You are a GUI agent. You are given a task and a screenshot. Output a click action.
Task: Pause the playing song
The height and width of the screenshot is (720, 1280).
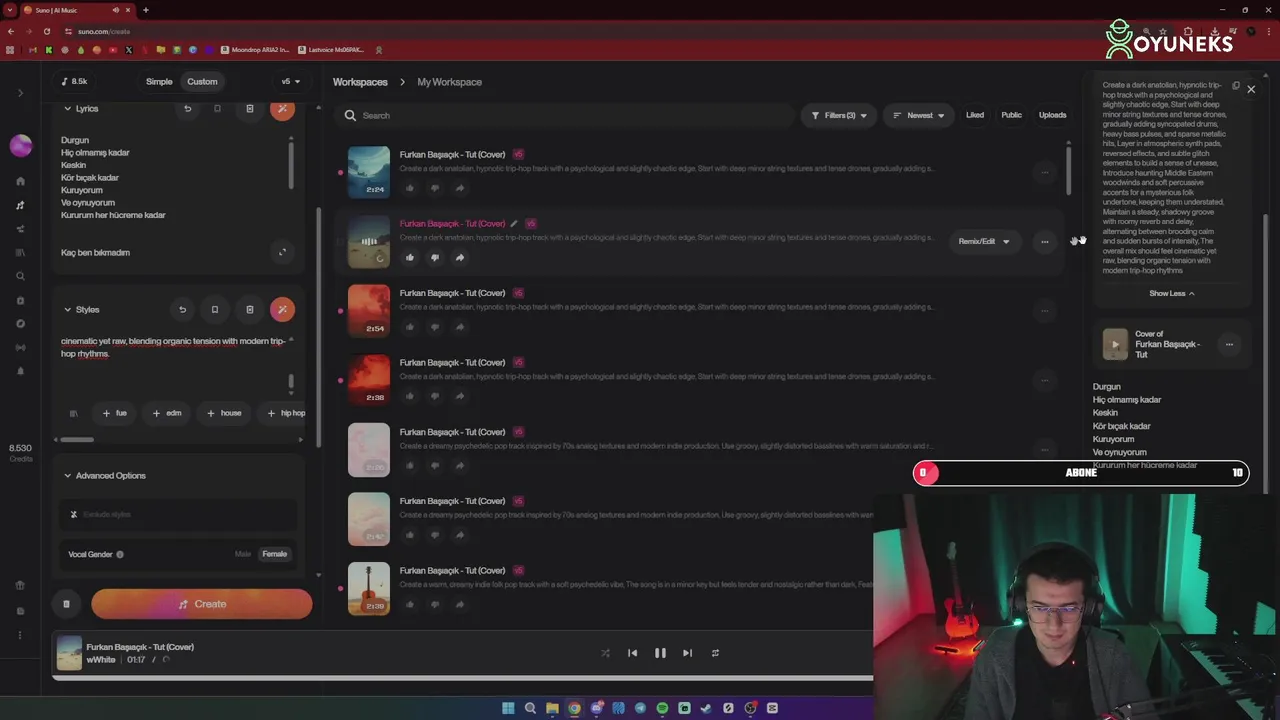click(660, 653)
